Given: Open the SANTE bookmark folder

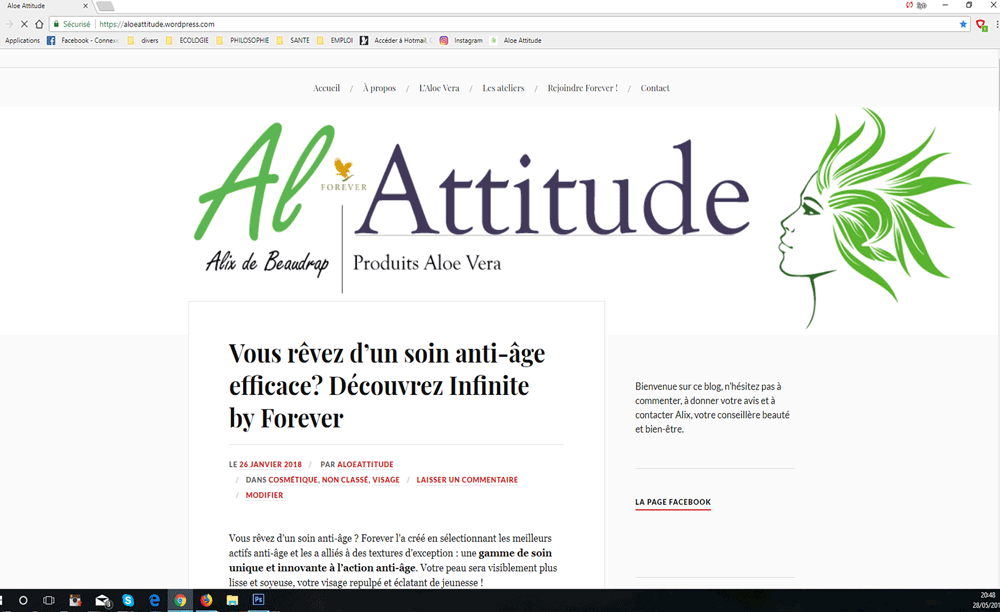Looking at the screenshot, I should [293, 40].
